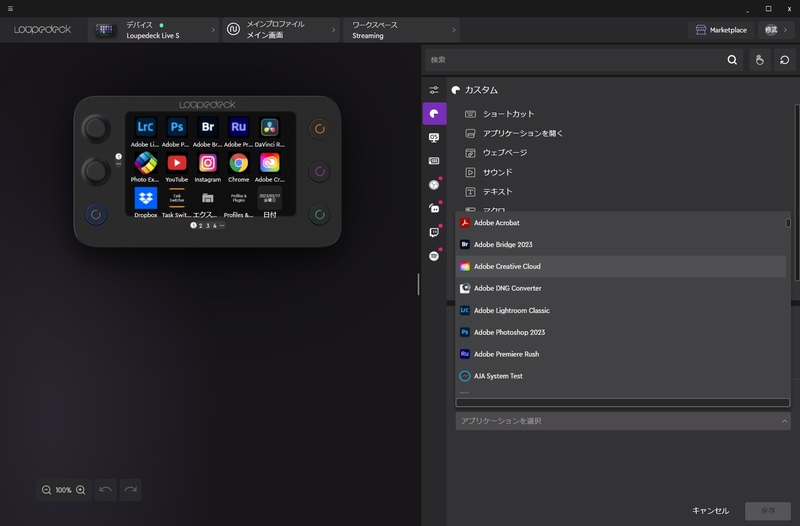Image resolution: width=800 pixels, height=526 pixels.
Task: Select the Photo Ex... button on the device
Action: point(145,163)
